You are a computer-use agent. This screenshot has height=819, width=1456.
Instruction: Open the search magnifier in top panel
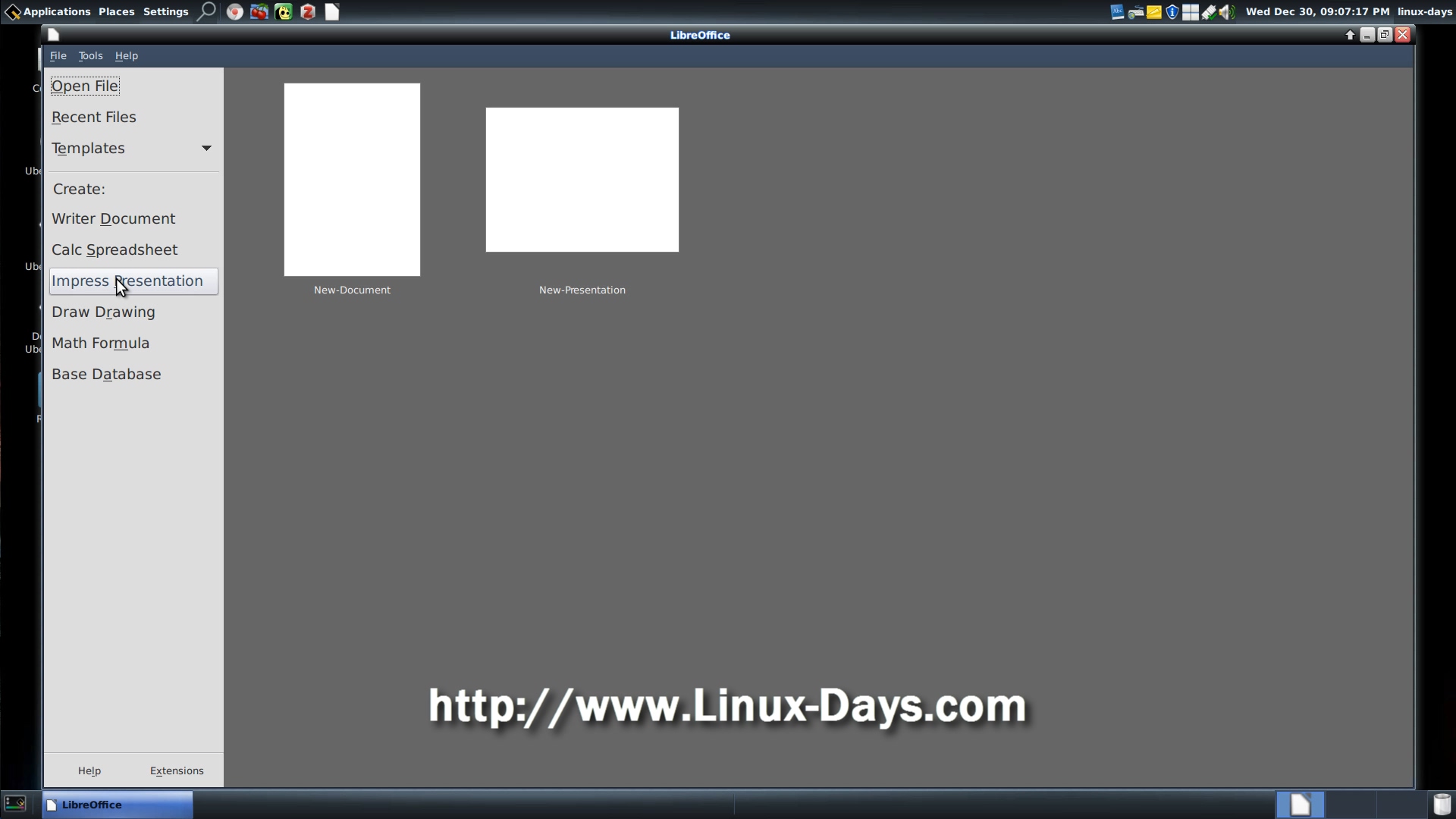click(x=206, y=11)
